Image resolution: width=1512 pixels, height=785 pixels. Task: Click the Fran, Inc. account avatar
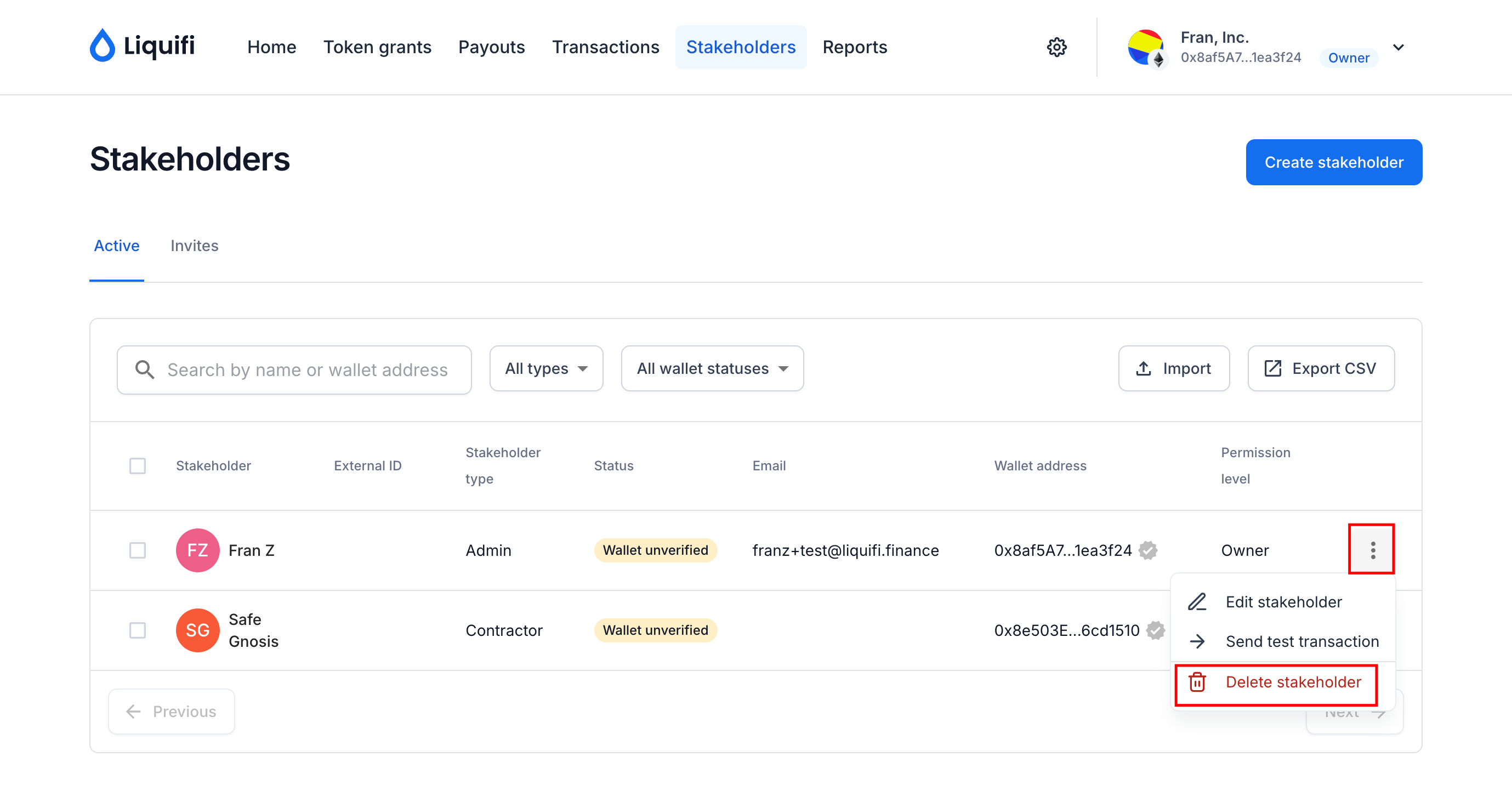[1146, 48]
